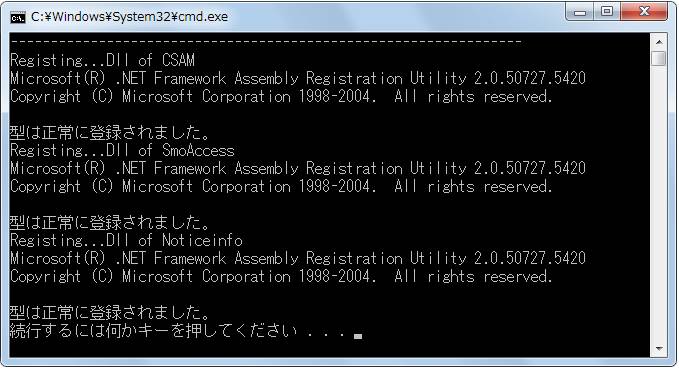Image resolution: width=679 pixels, height=370 pixels.
Task: Click the Microsoft .NET Framework line below SmoAccess
Action: (x=298, y=169)
